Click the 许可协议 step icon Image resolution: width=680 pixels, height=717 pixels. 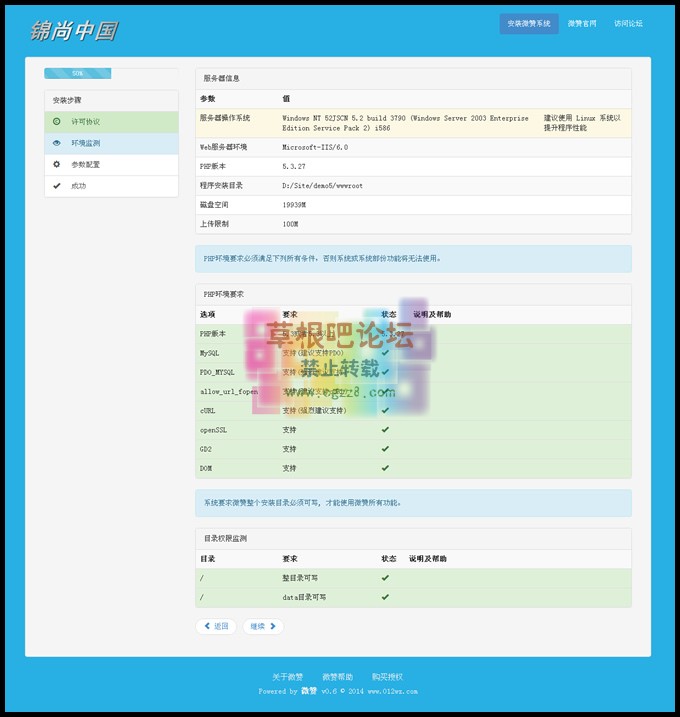(x=57, y=122)
